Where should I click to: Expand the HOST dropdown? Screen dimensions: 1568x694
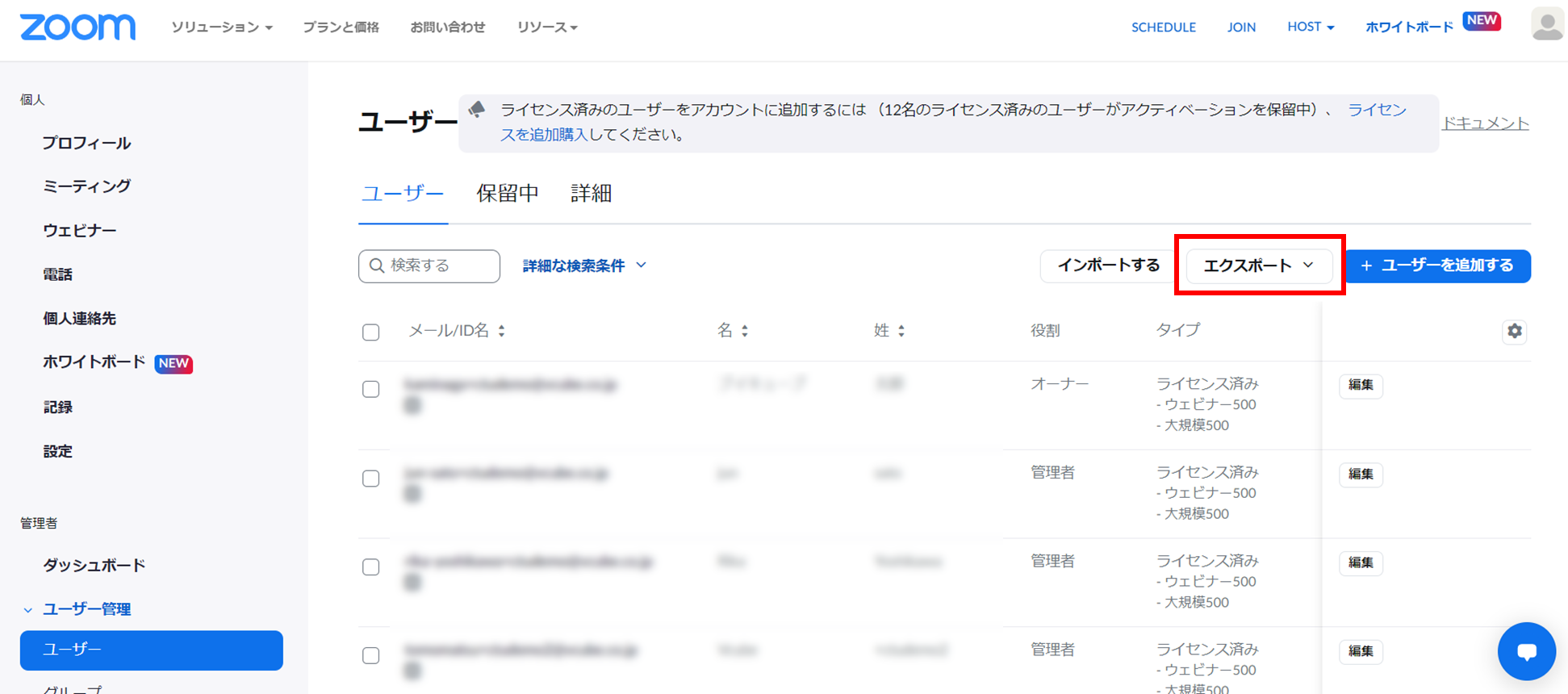(x=1311, y=27)
